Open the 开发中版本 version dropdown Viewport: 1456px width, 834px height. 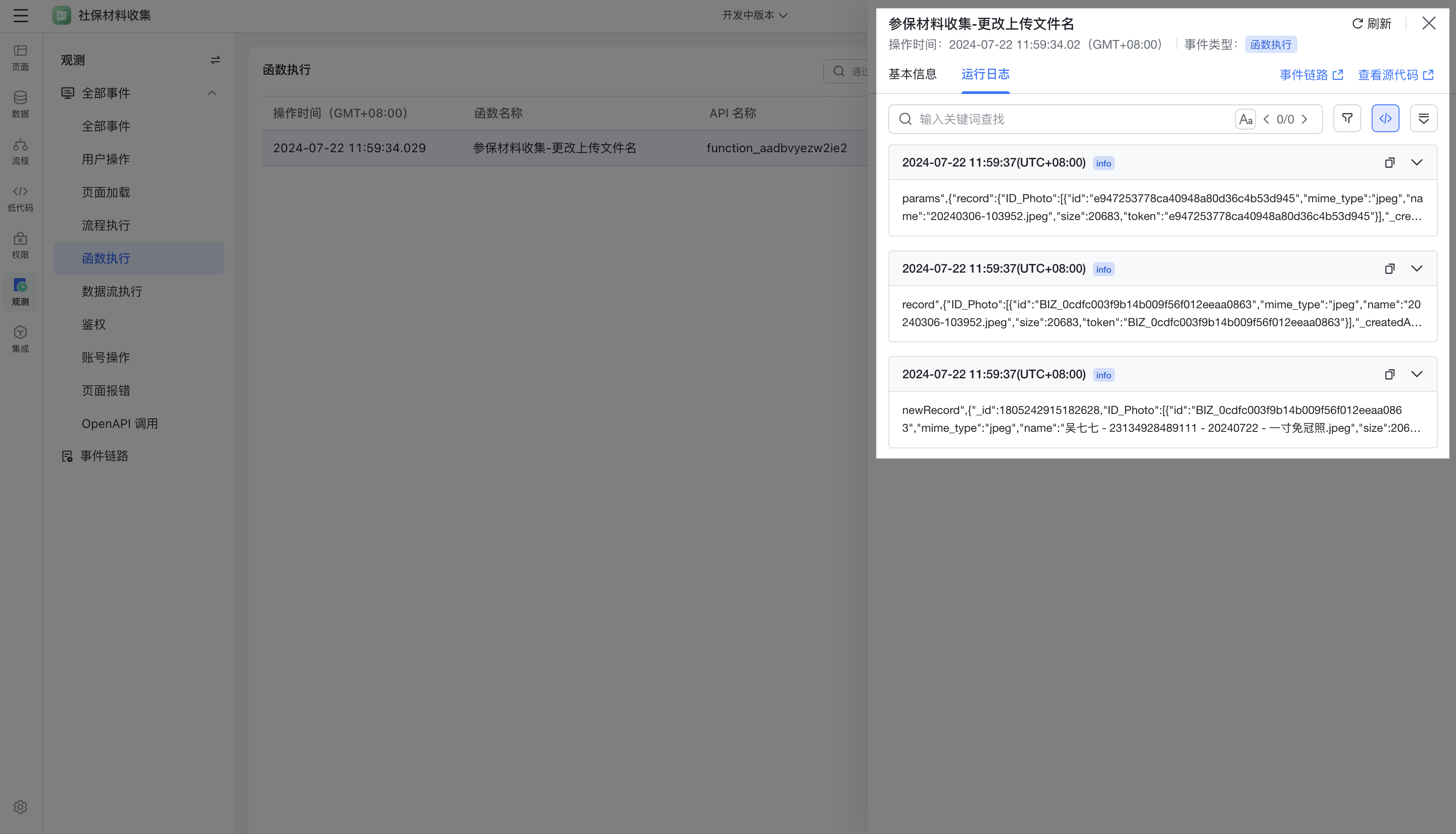(x=755, y=16)
